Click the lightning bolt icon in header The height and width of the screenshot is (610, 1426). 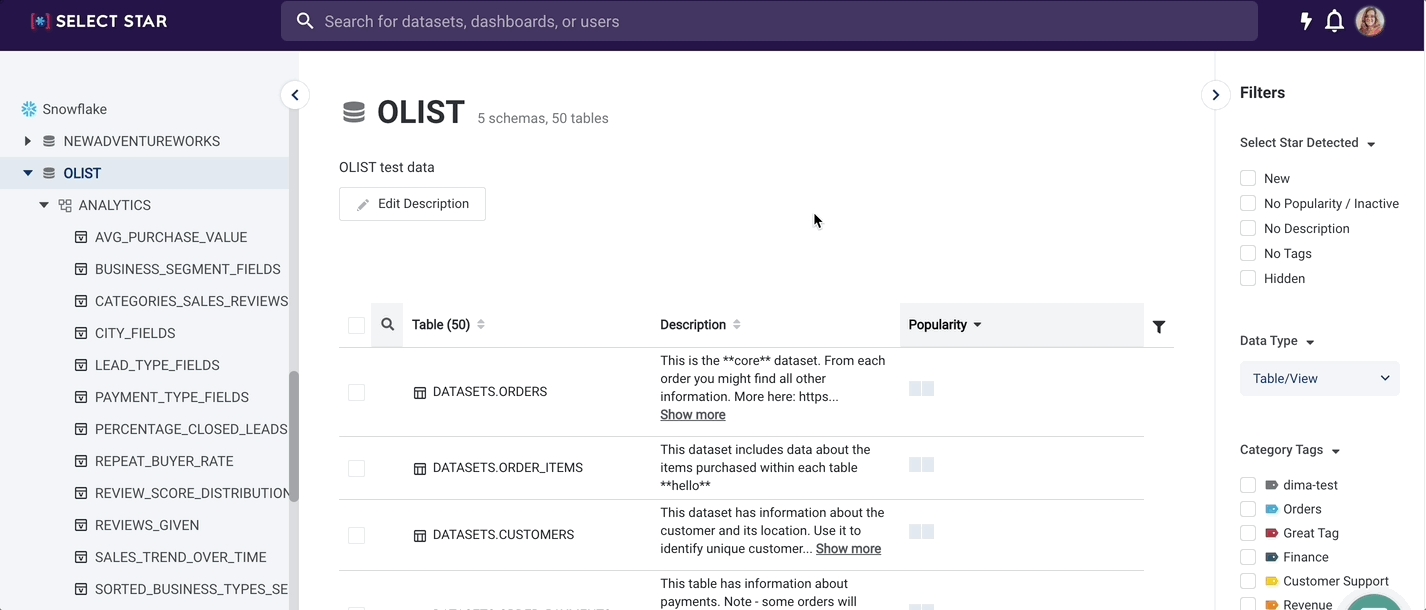(x=1305, y=21)
